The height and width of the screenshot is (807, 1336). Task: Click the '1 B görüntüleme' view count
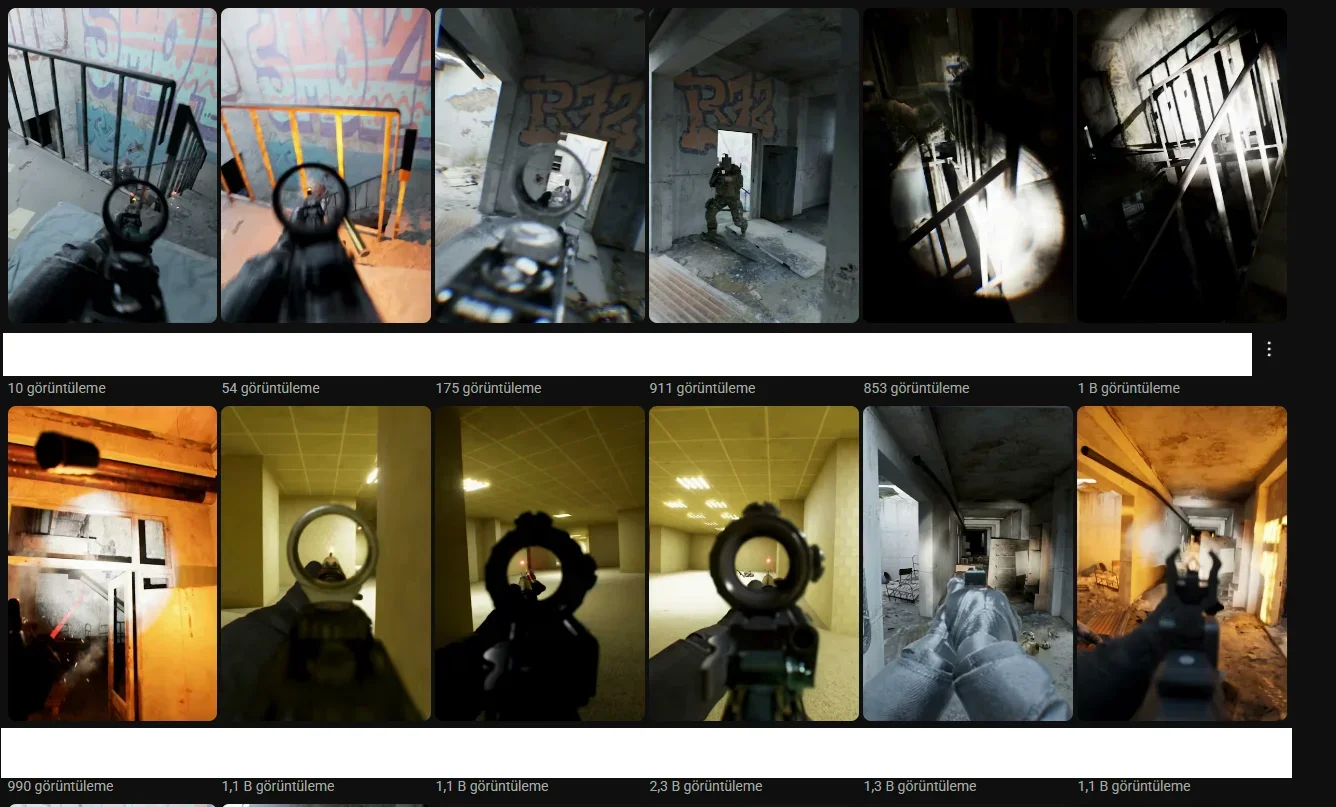tap(1129, 388)
